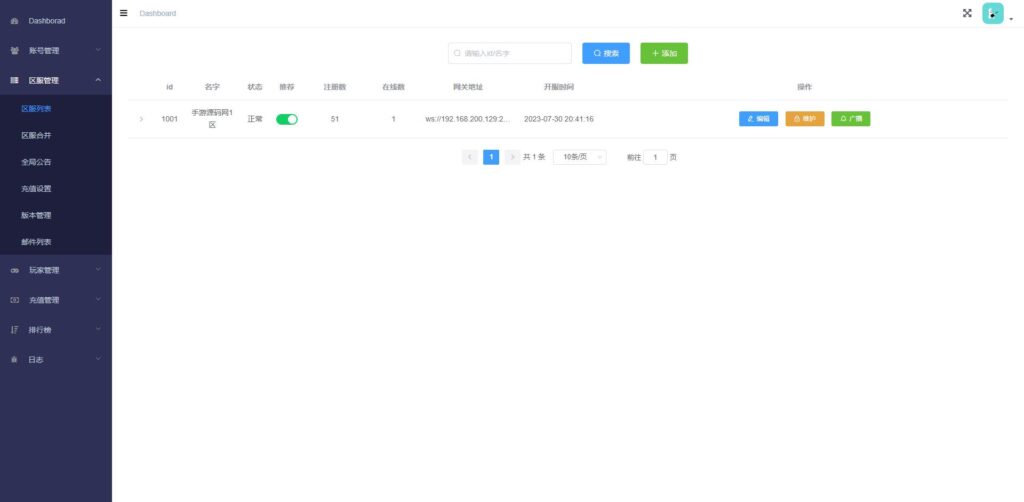Click the 在线数 column header

(x=393, y=87)
